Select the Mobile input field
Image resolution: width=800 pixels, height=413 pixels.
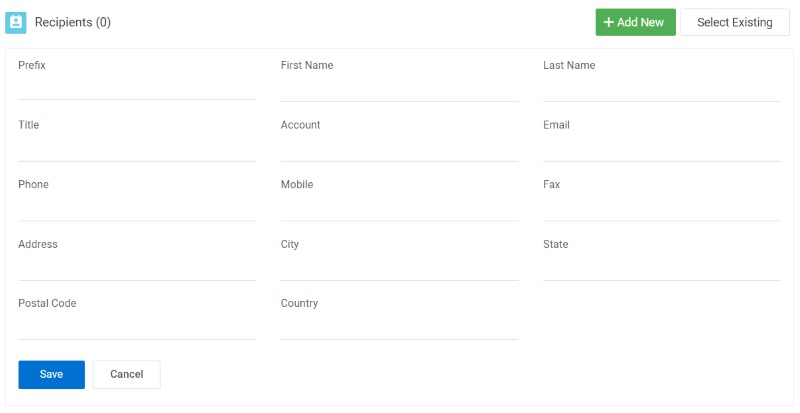click(x=399, y=208)
